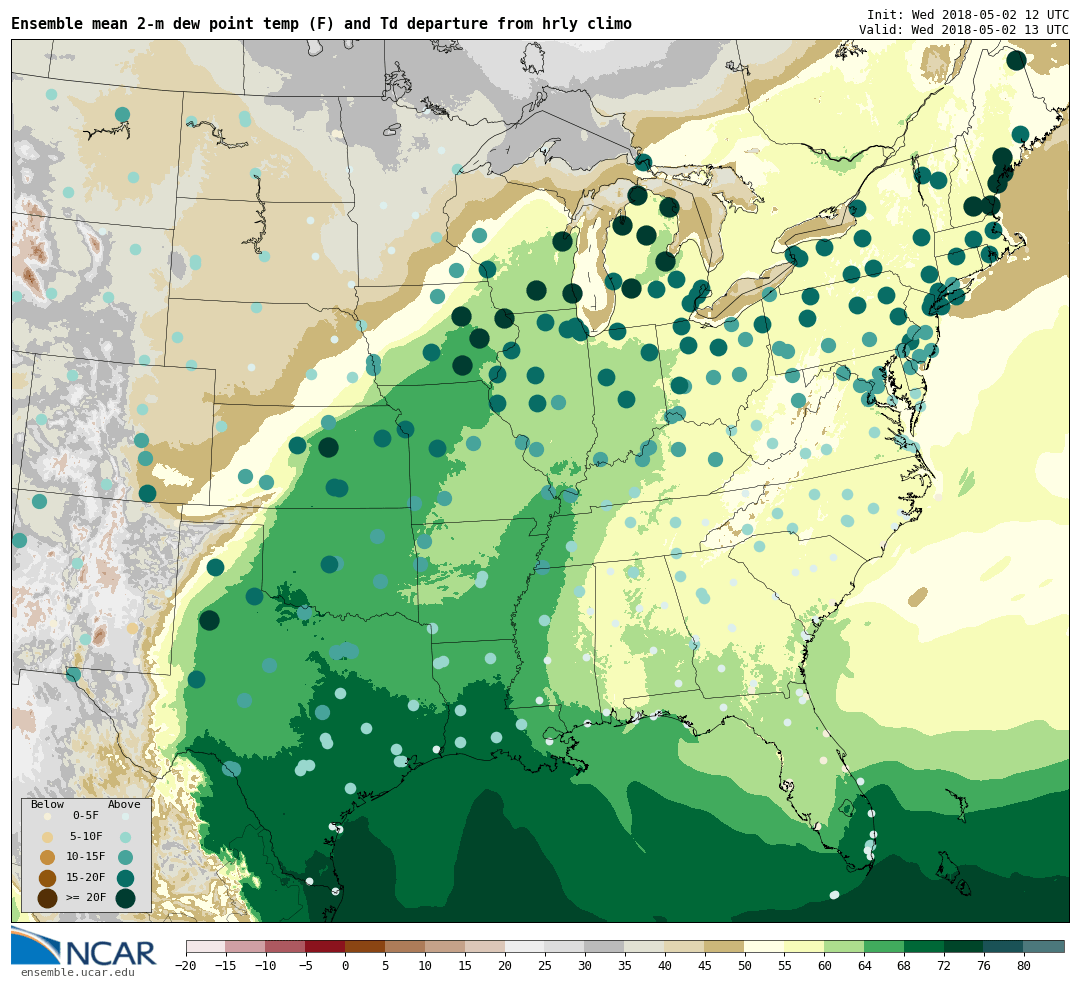Click the '50' colorbar tick label
Image resolution: width=1080 pixels, height=985 pixels.
pyautogui.click(x=745, y=966)
